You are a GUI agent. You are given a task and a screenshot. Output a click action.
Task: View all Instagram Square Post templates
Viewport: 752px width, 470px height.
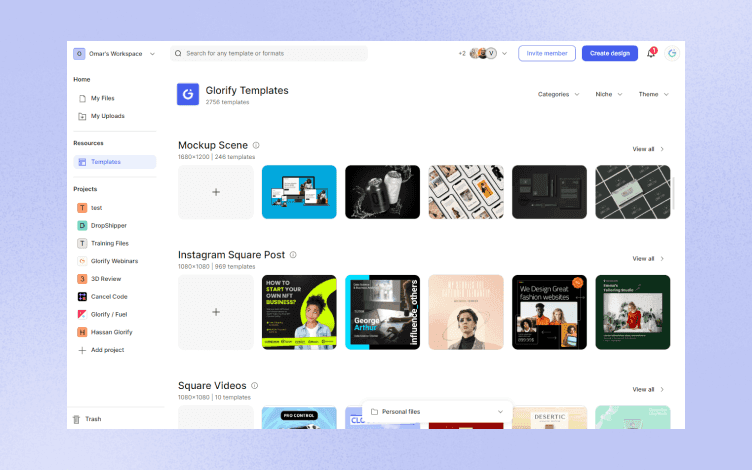(x=648, y=258)
